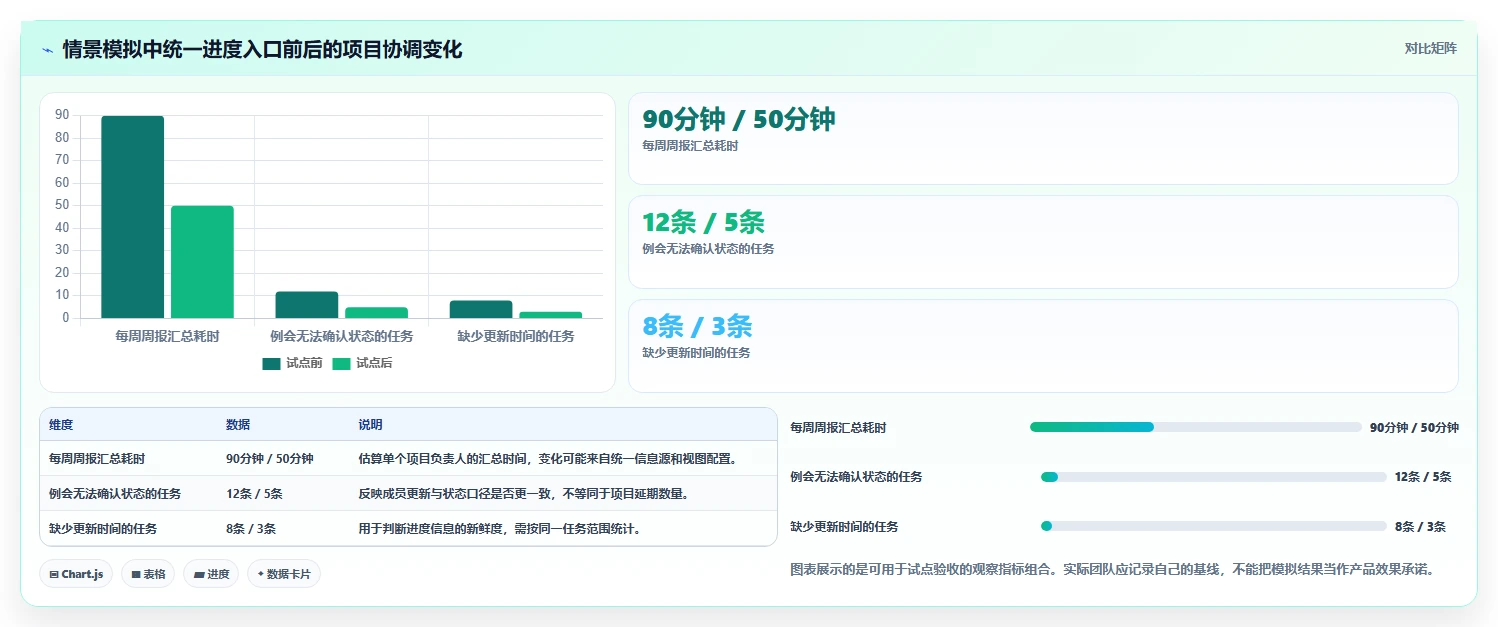Image resolution: width=1498 pixels, height=627 pixels.
Task: Click the 对比矩阵 label in the header
Action: click(x=1431, y=48)
